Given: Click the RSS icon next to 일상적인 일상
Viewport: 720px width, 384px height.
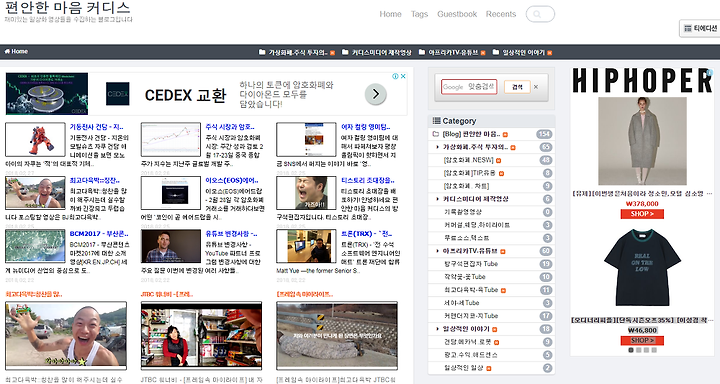Looking at the screenshot, I should click(x=489, y=368).
